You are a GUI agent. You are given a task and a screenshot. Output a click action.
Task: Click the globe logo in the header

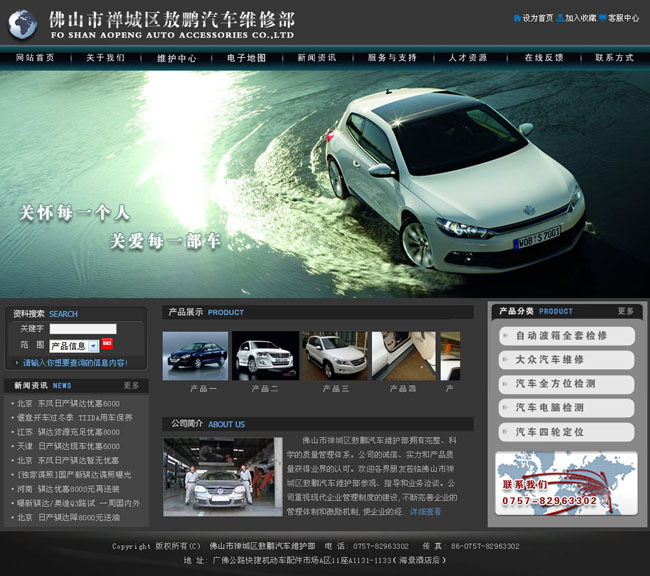23,25
